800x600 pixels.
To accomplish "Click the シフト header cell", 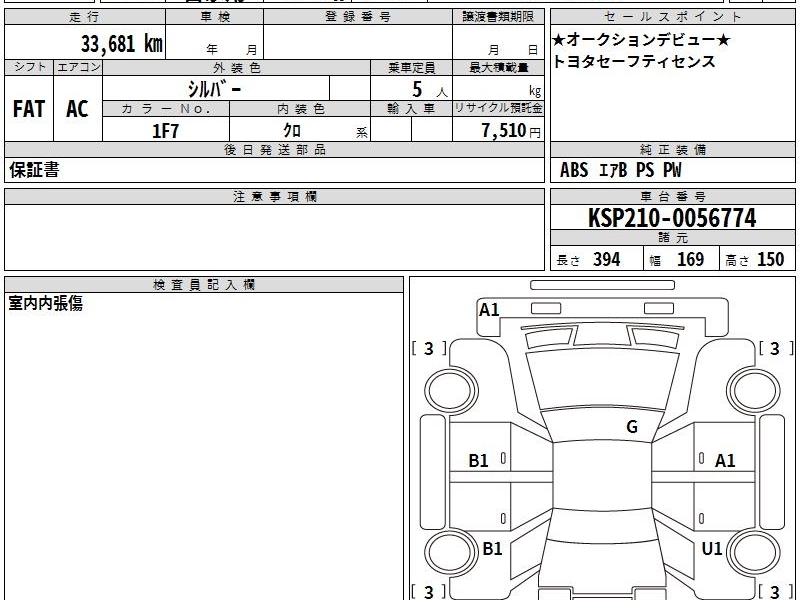I will point(29,67).
